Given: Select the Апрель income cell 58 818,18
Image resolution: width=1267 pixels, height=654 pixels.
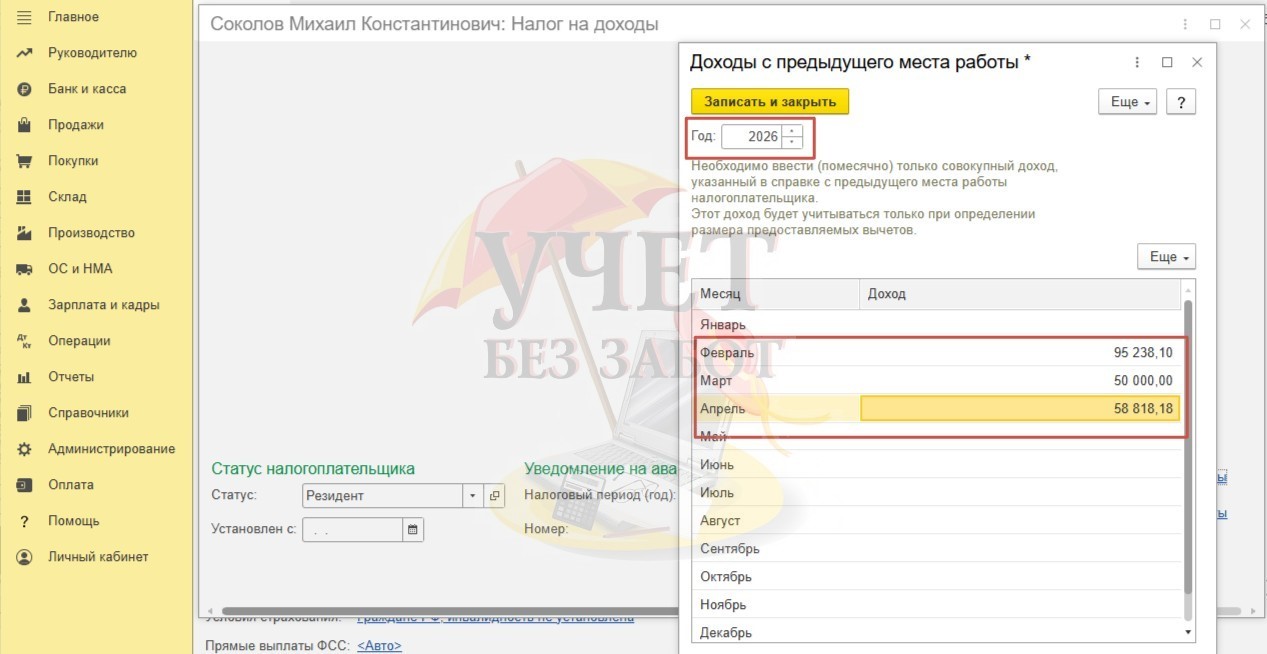Looking at the screenshot, I should [x=1020, y=409].
